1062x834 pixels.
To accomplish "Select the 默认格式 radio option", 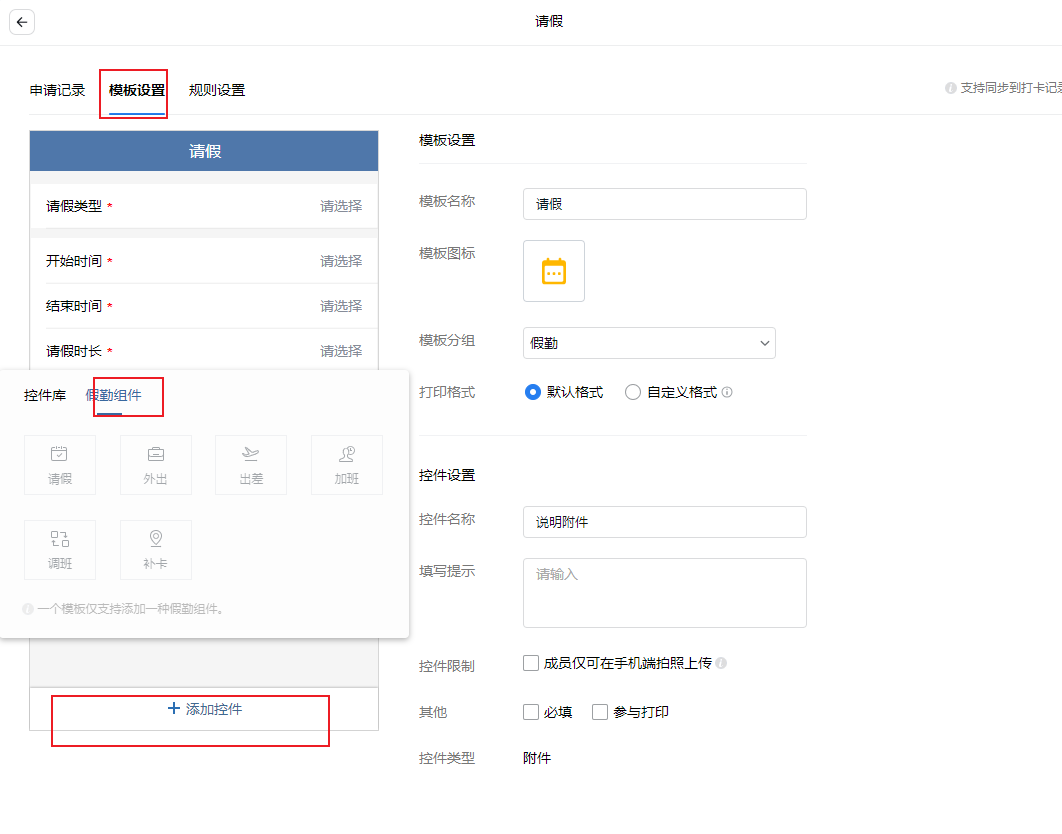I will tap(533, 393).
